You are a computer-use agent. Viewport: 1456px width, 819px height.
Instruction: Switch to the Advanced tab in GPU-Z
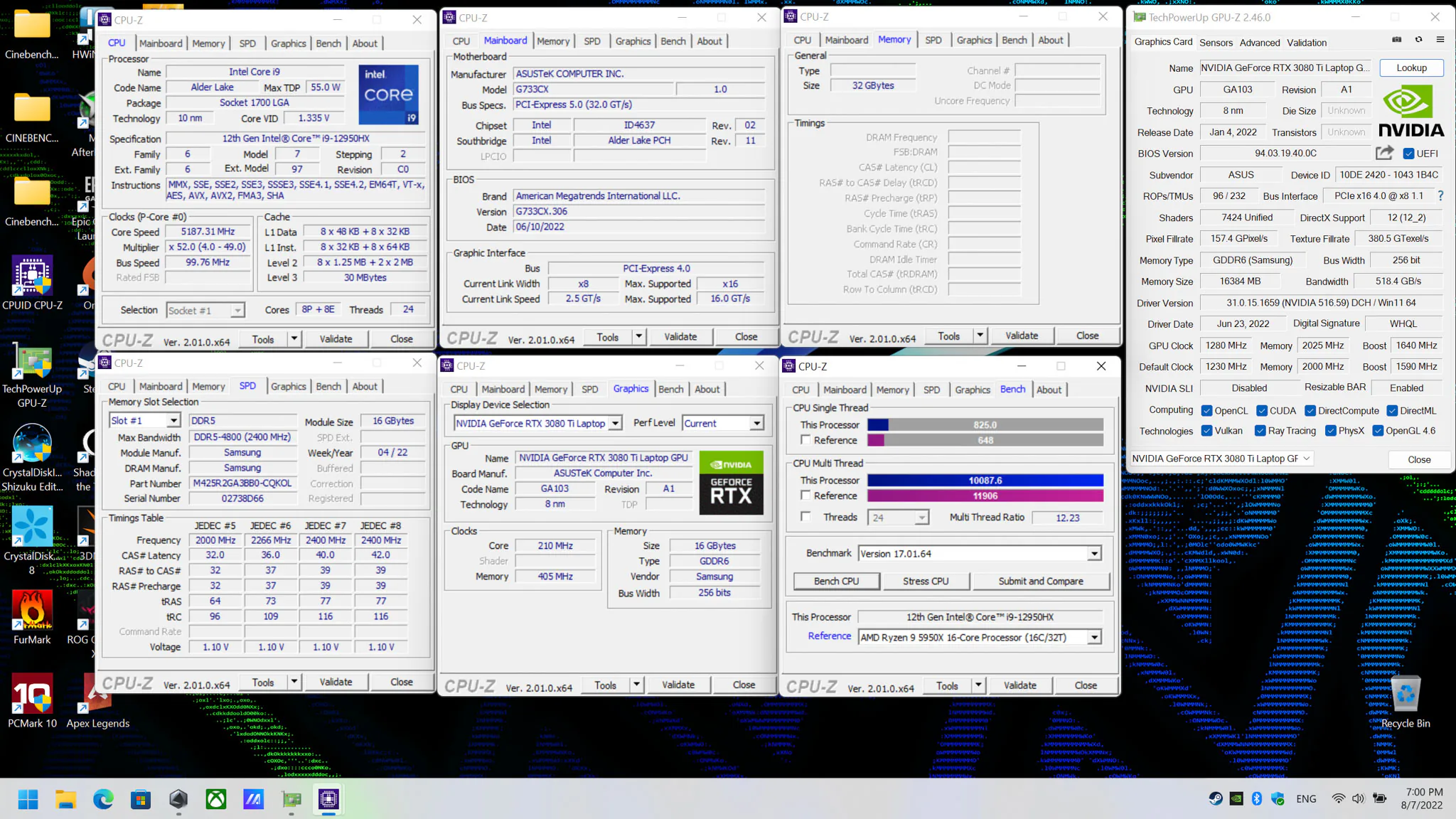click(x=1259, y=43)
